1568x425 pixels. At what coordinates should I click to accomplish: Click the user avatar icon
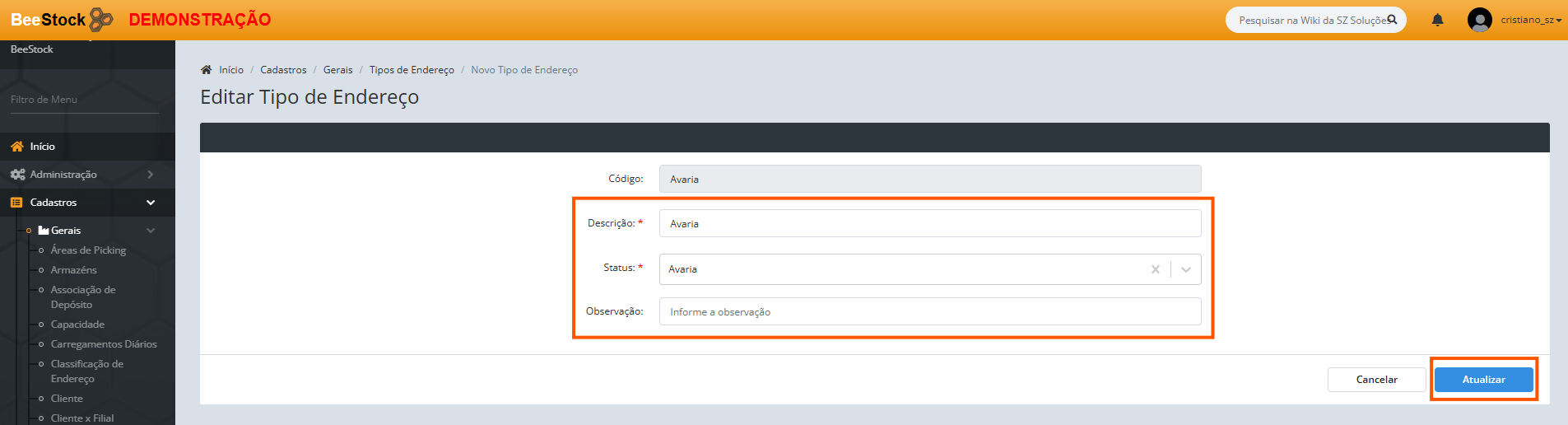point(1479,20)
